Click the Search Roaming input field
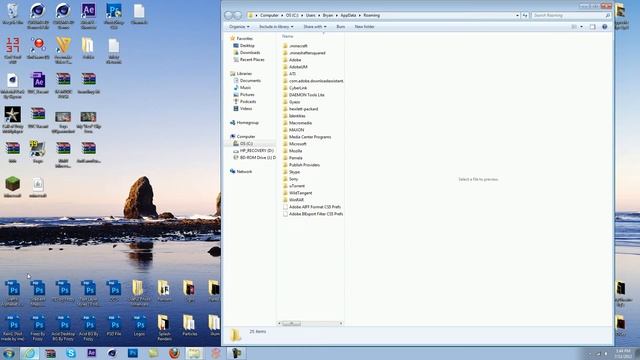The width and height of the screenshot is (640, 360). coord(571,16)
